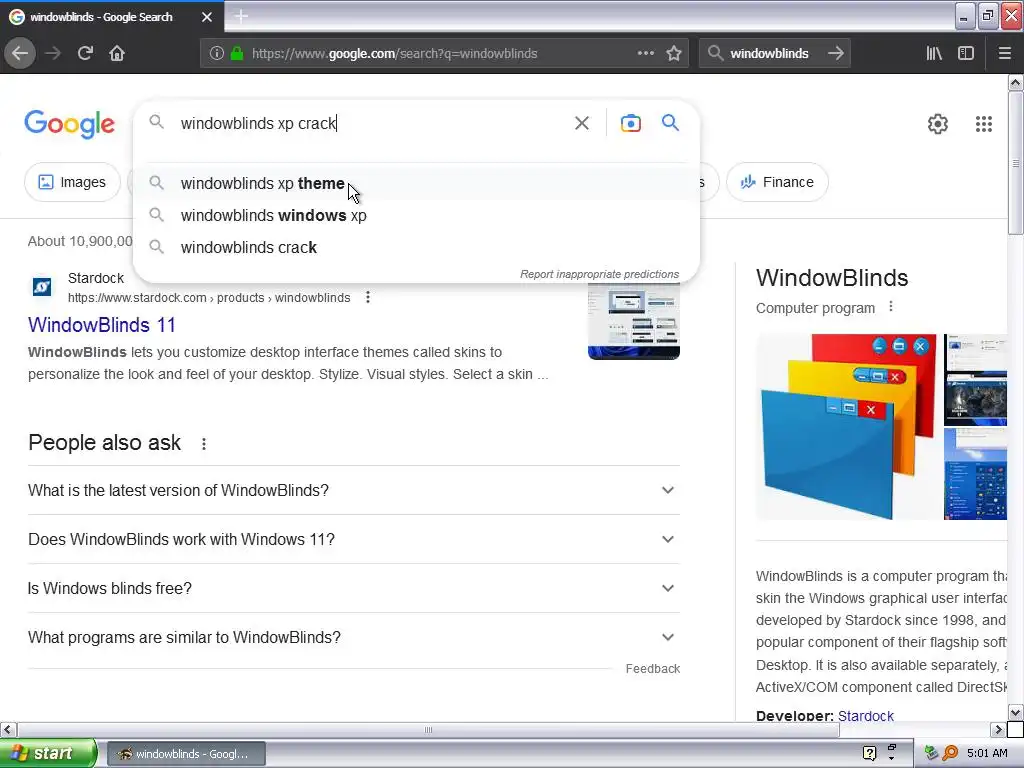1024x768 pixels.
Task: Click the browser address bar URL
Action: 394,54
